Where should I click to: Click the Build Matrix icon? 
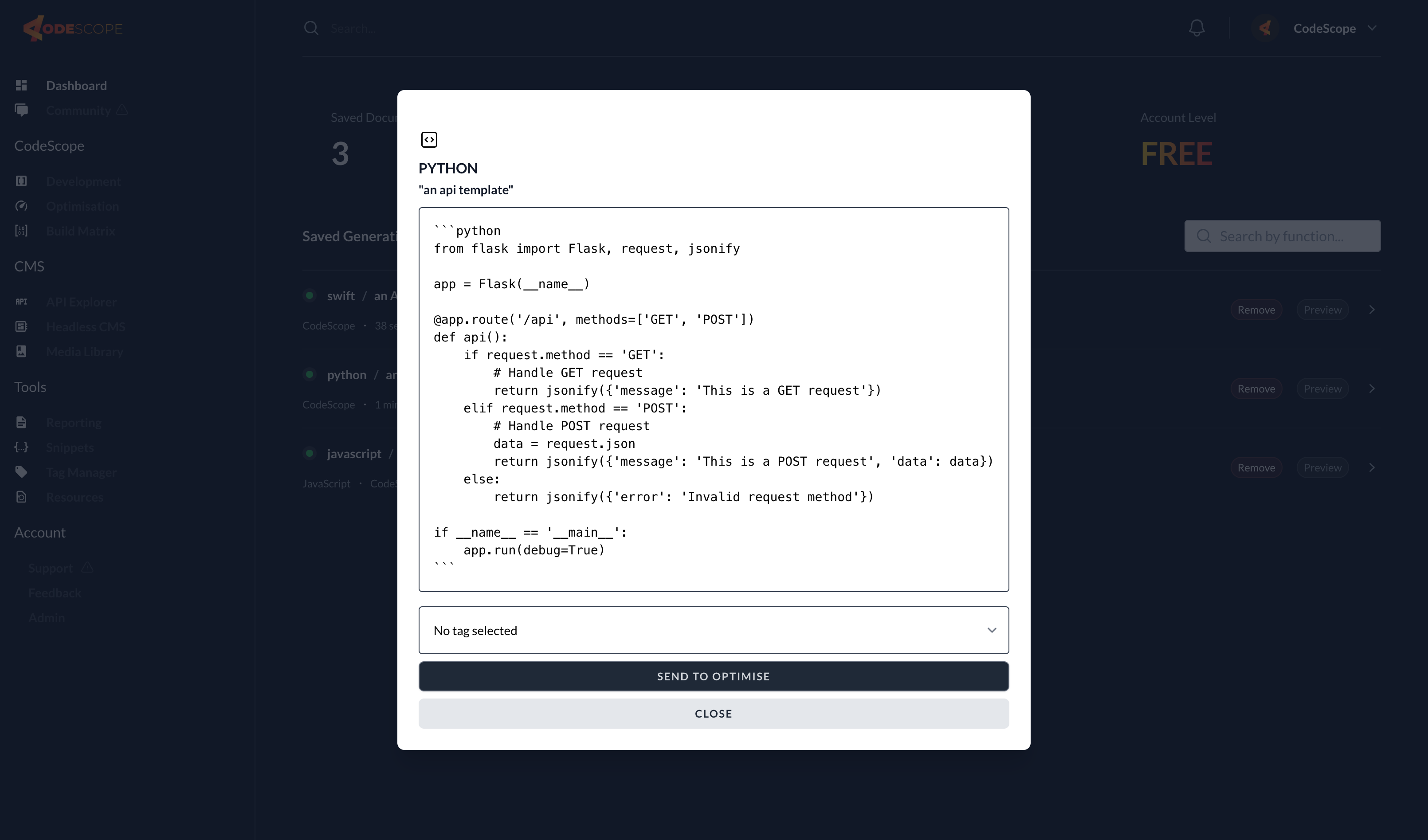(x=22, y=231)
